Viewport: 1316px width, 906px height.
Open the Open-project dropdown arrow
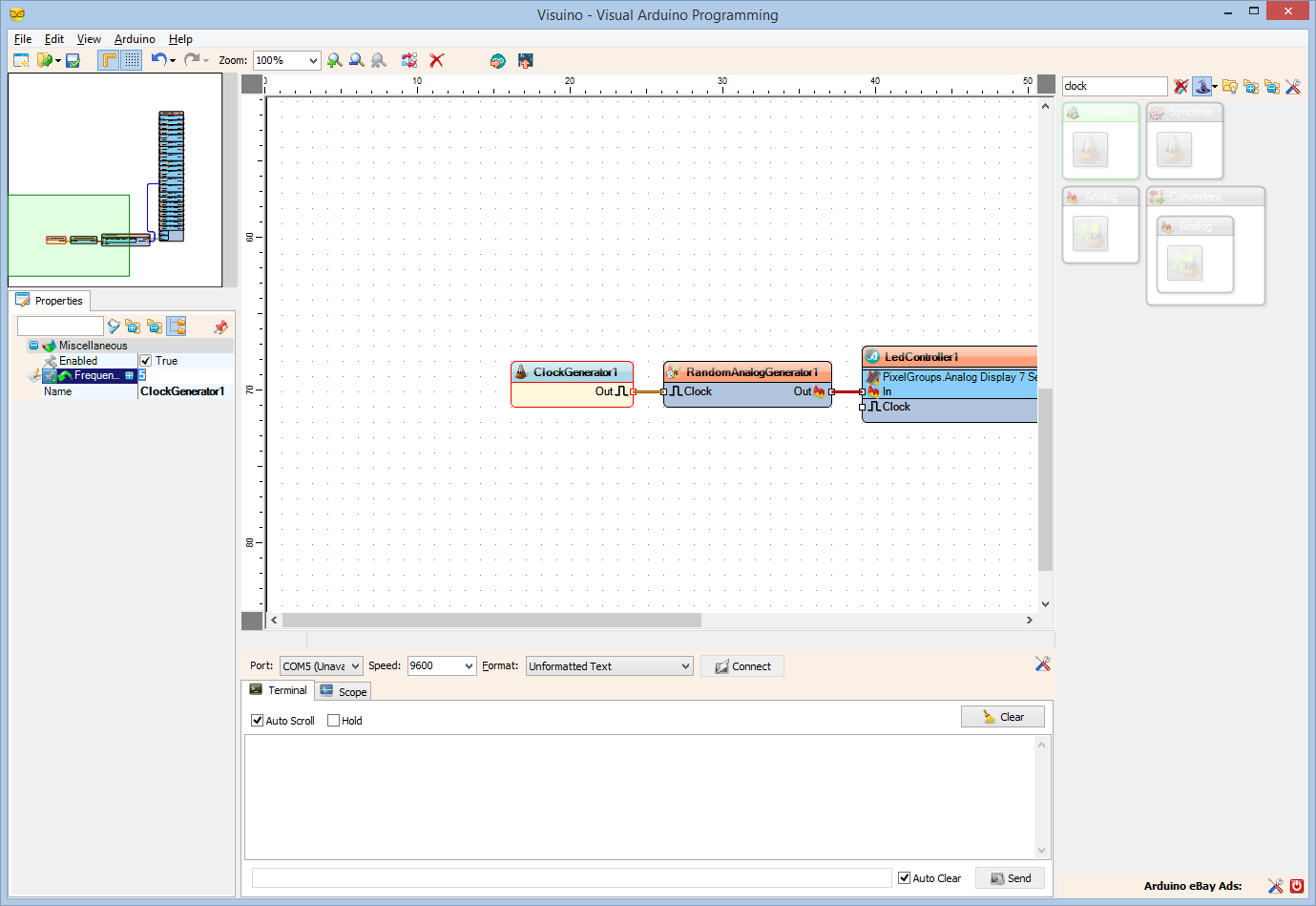[x=58, y=60]
